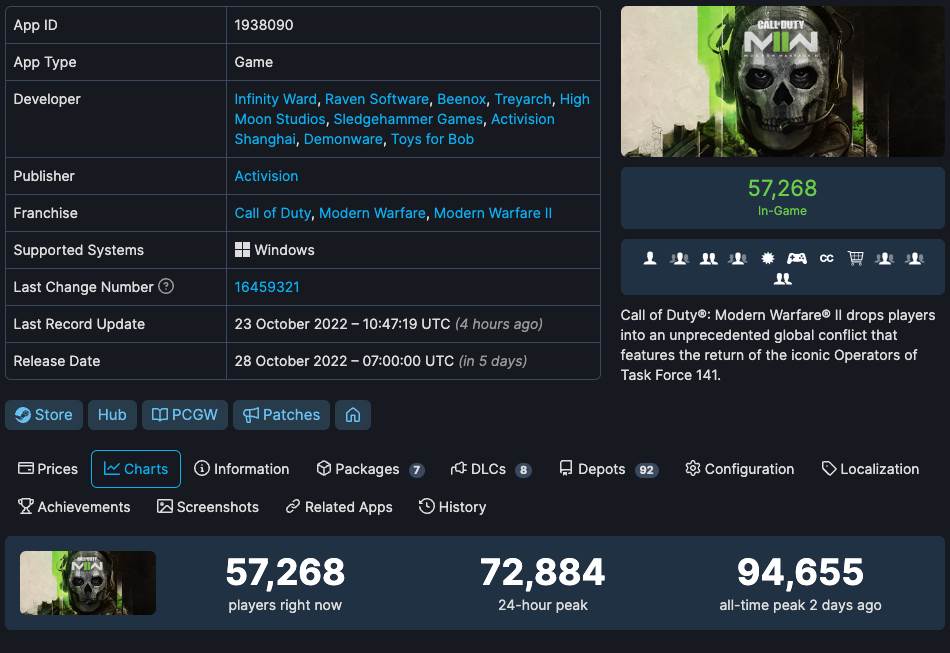This screenshot has height=653, width=950.
Task: Click the full controller support gamepad icon
Action: point(796,260)
